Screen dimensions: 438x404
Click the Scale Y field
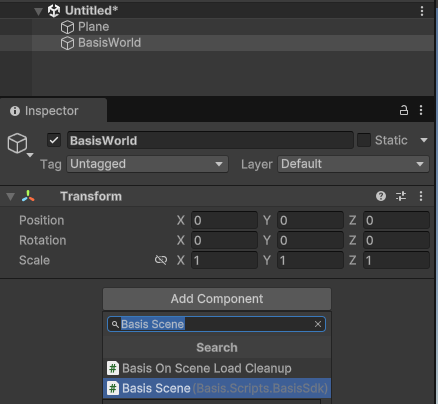[310, 260]
